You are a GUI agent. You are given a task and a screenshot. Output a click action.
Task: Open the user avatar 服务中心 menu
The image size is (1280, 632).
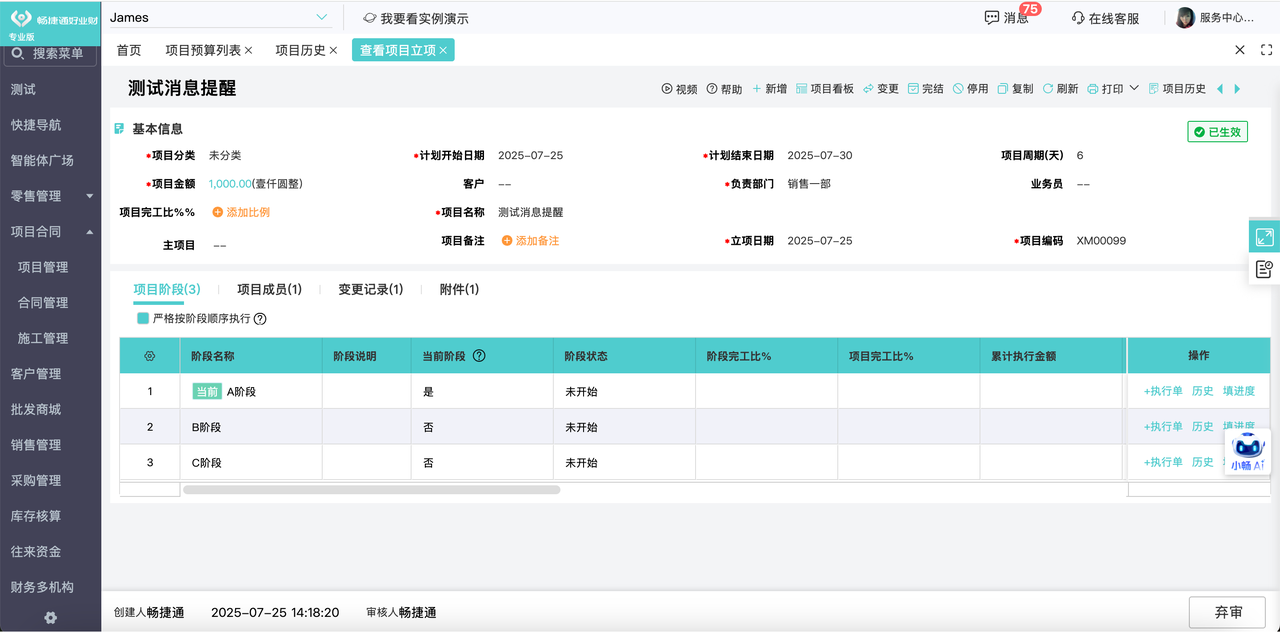click(x=1215, y=17)
